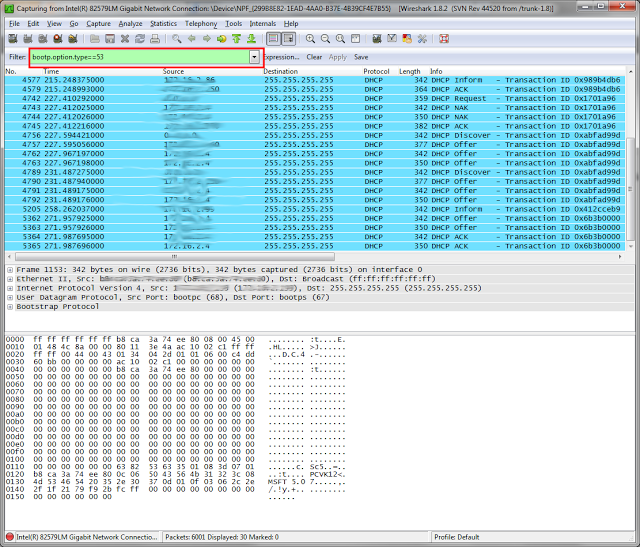Click the find packet magnifier icon
The image size is (640, 547).
(177, 38)
